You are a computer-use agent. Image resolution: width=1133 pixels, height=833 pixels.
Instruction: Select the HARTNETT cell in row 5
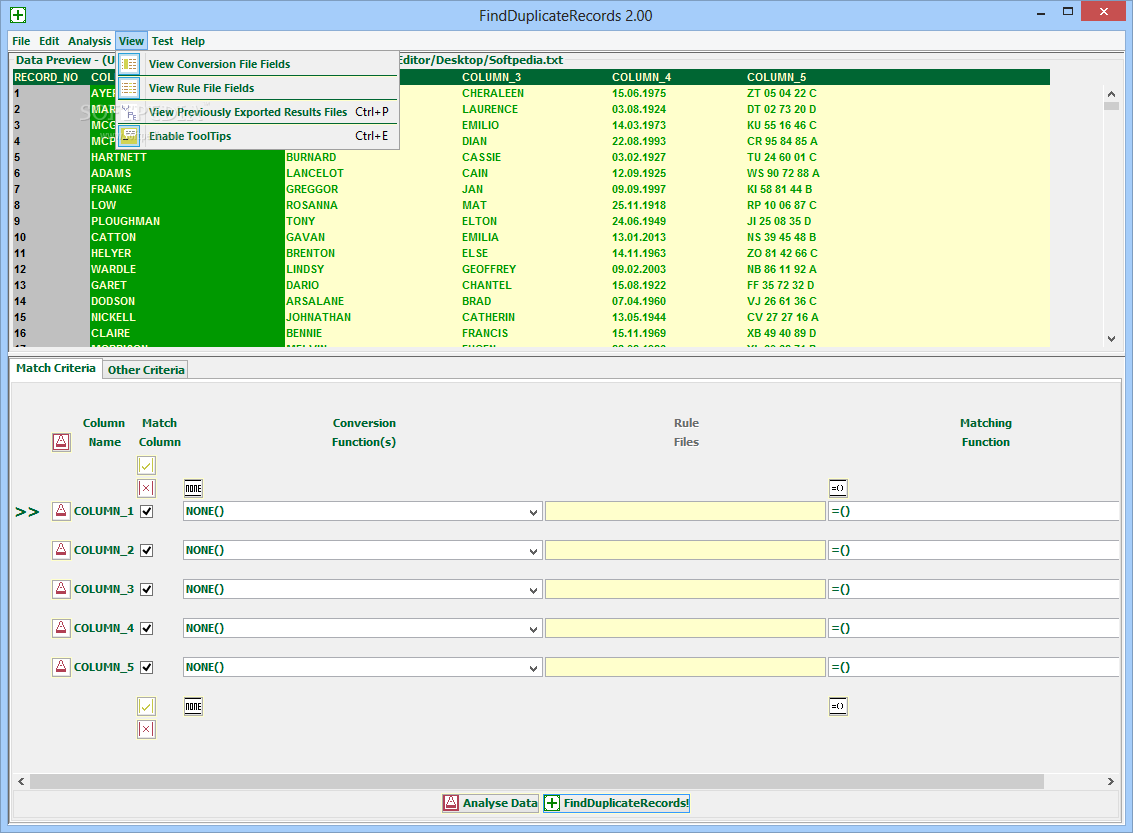pyautogui.click(x=187, y=157)
